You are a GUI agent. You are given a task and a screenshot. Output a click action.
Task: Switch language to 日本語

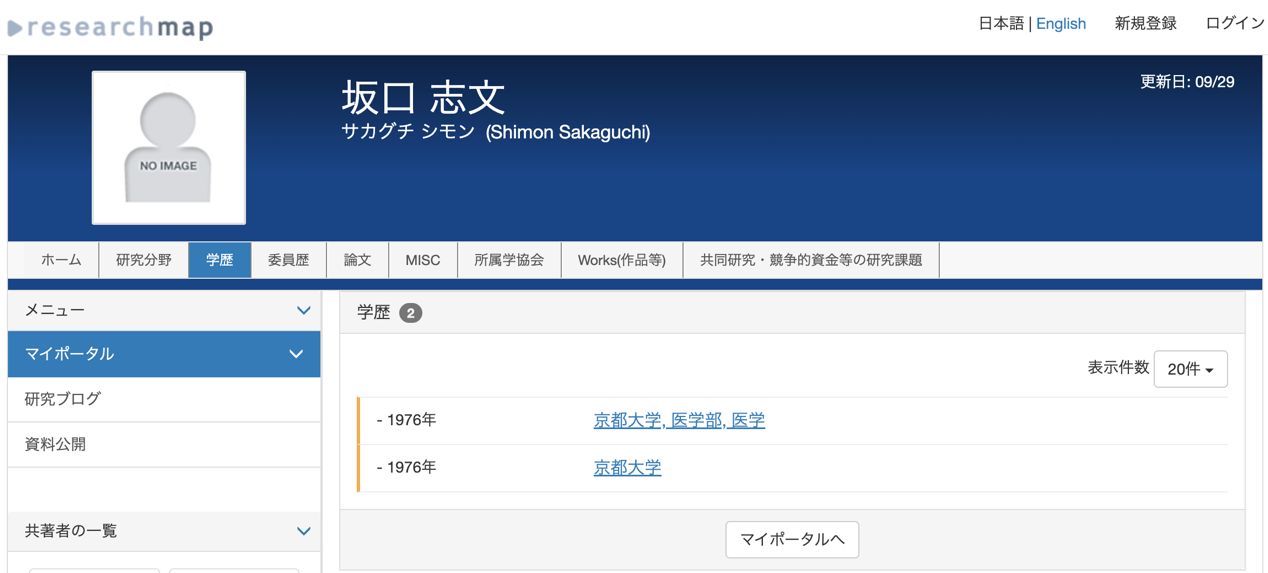1000,23
